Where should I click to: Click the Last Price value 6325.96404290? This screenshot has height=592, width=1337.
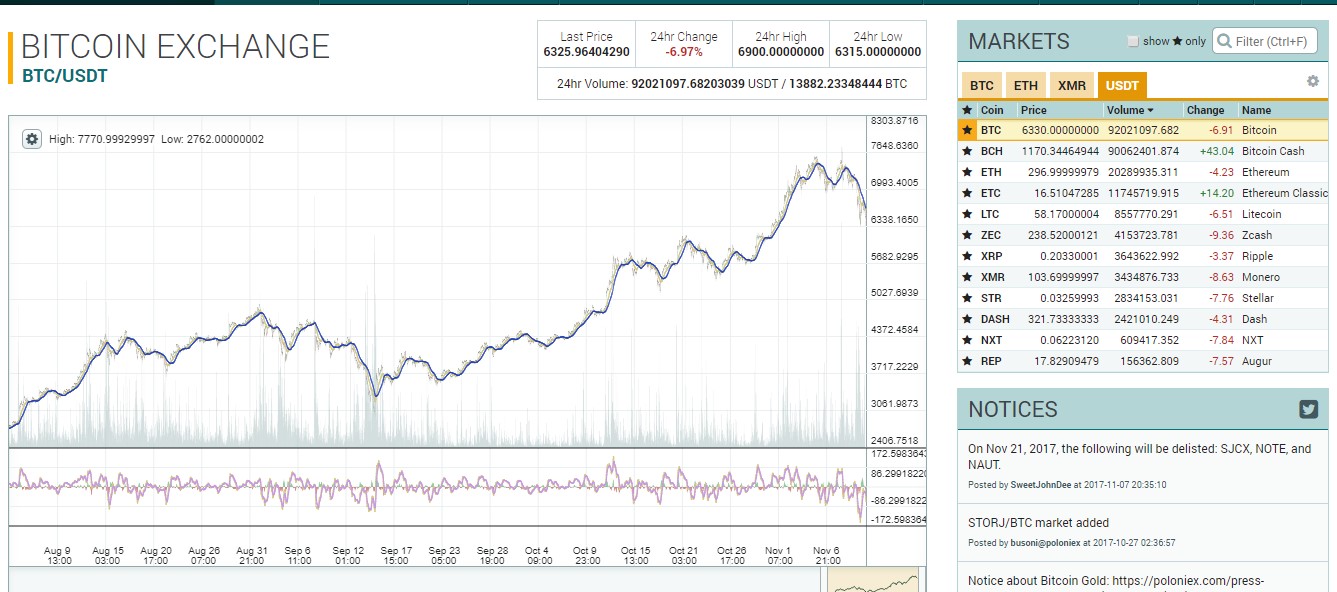coord(586,52)
